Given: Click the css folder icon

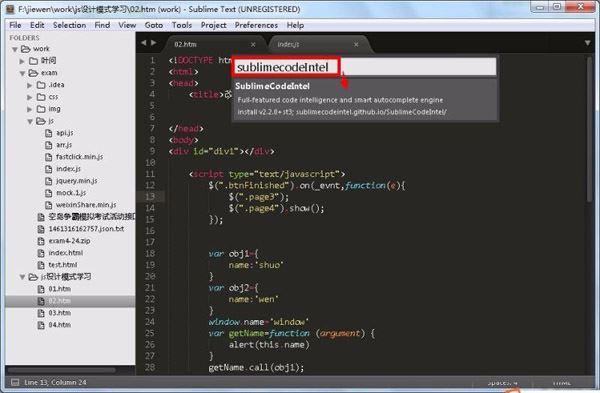Looking at the screenshot, I should coord(41,97).
